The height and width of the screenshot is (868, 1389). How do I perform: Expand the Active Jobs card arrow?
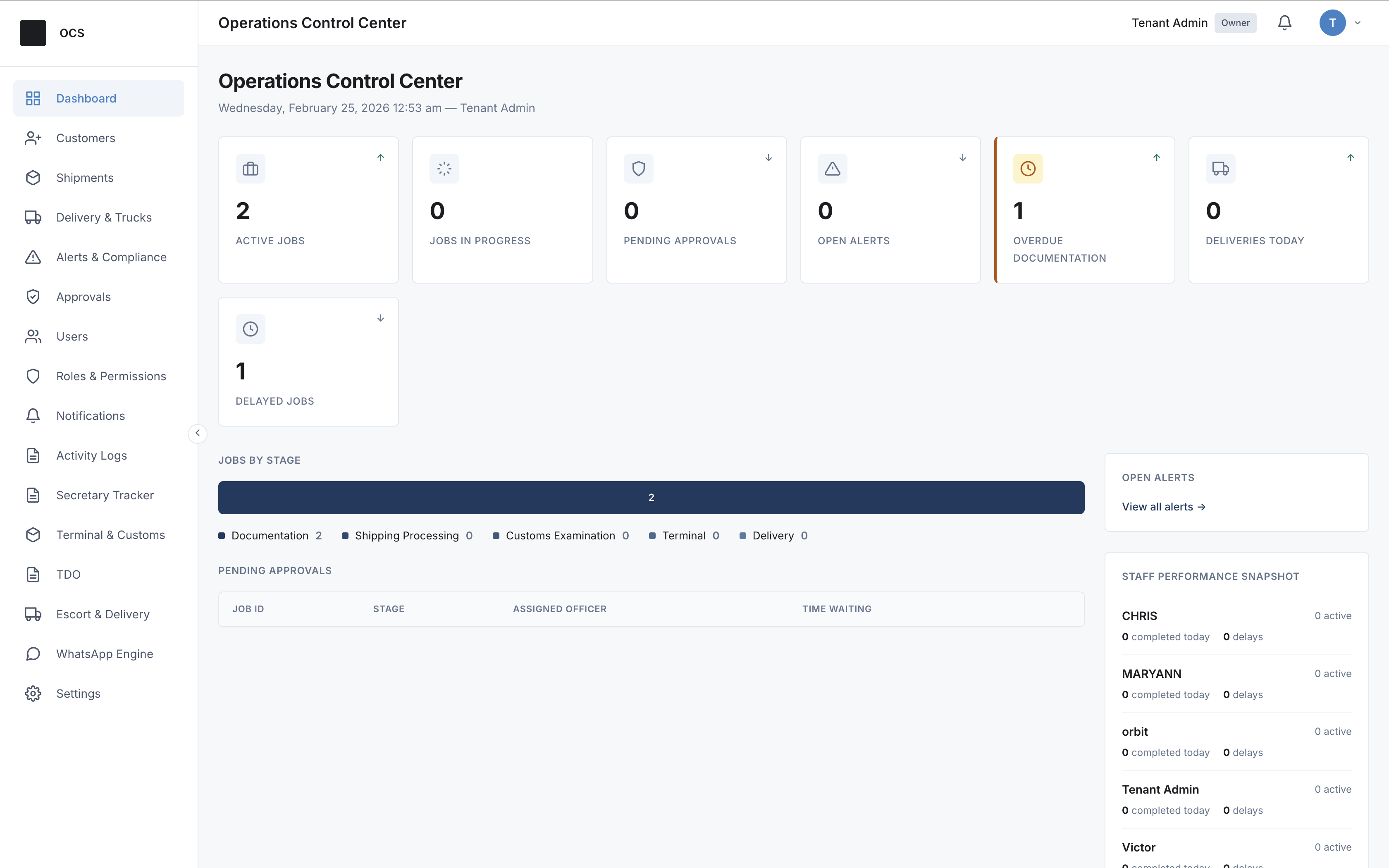click(381, 157)
